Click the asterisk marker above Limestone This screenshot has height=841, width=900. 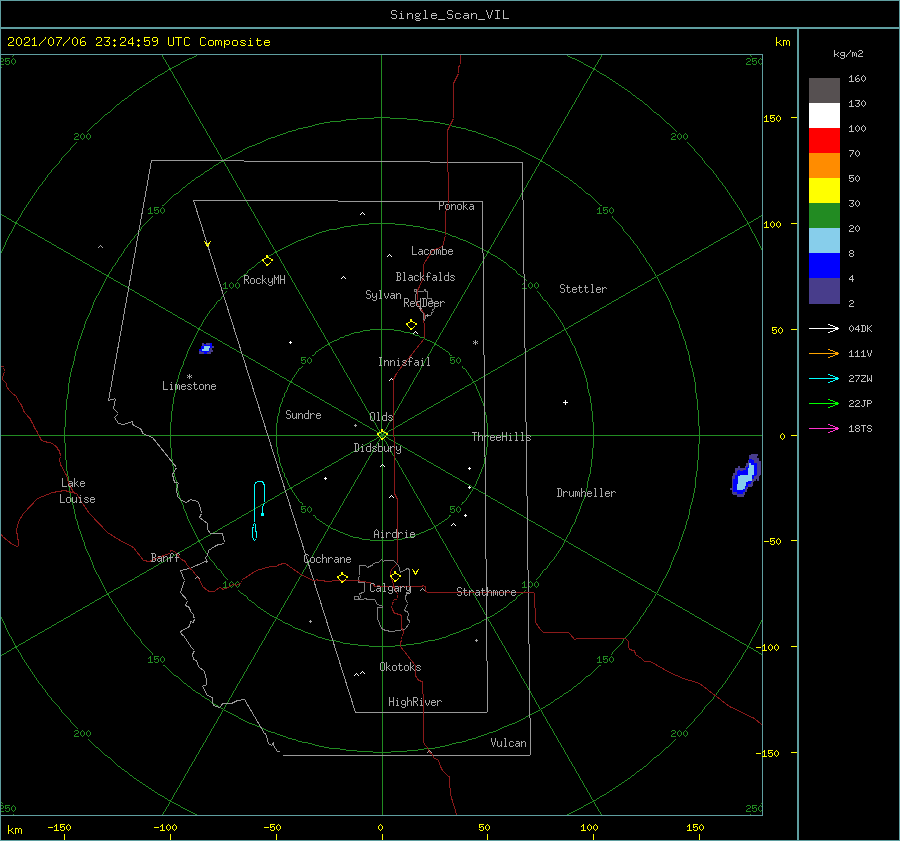[189, 377]
